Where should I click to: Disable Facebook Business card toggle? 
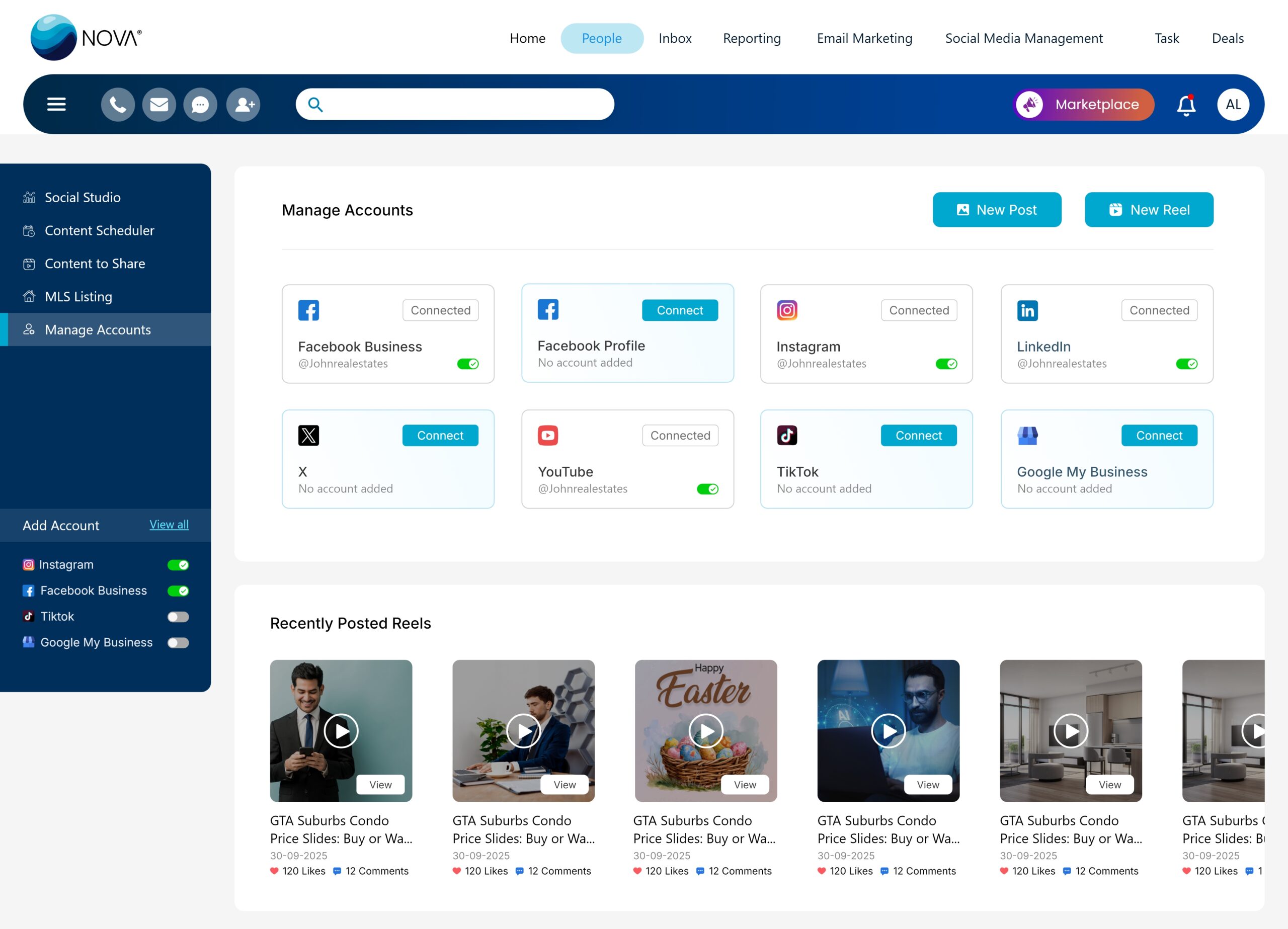click(468, 364)
